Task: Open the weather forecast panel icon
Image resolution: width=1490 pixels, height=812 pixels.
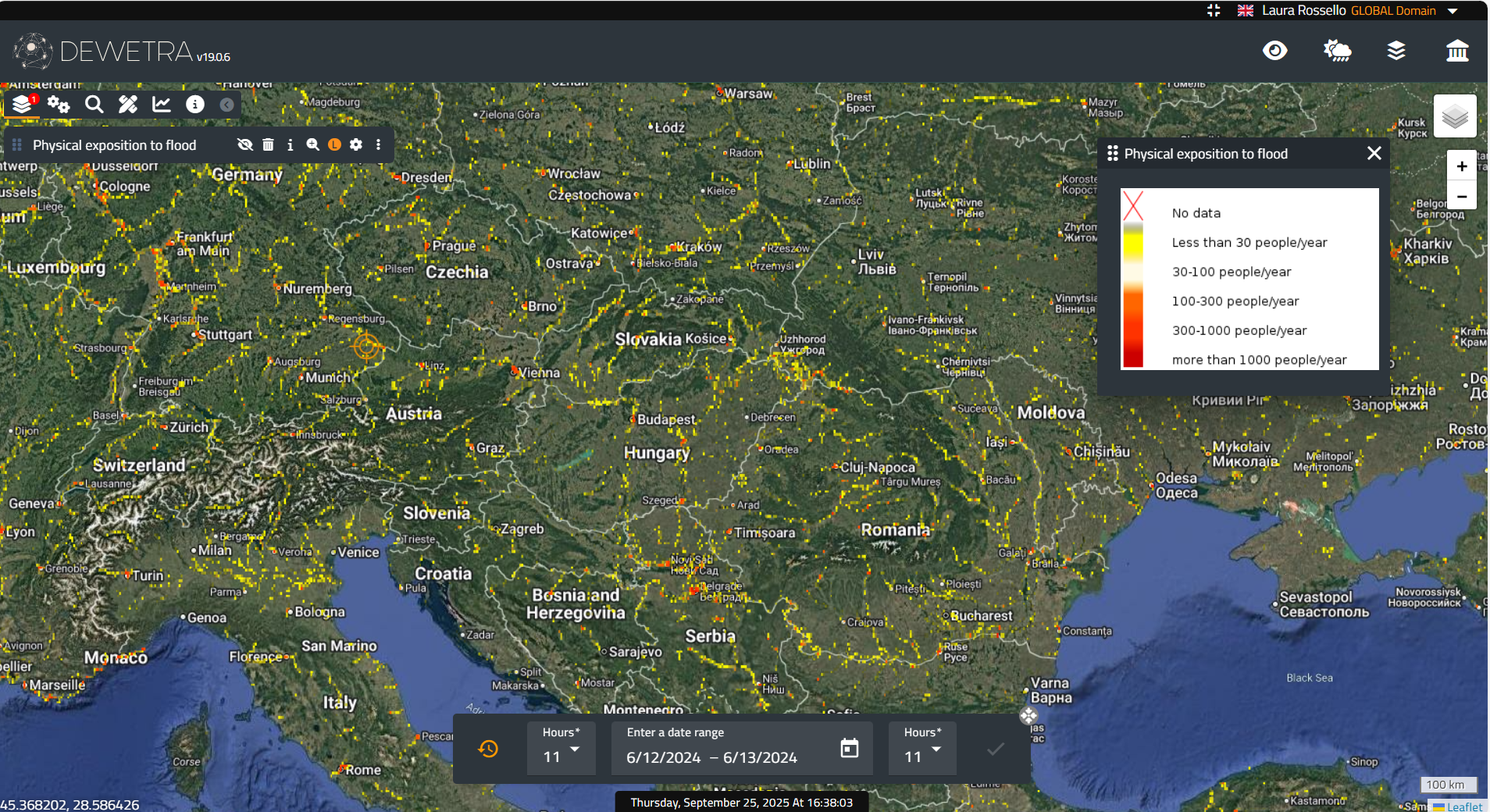Action: tap(1337, 52)
